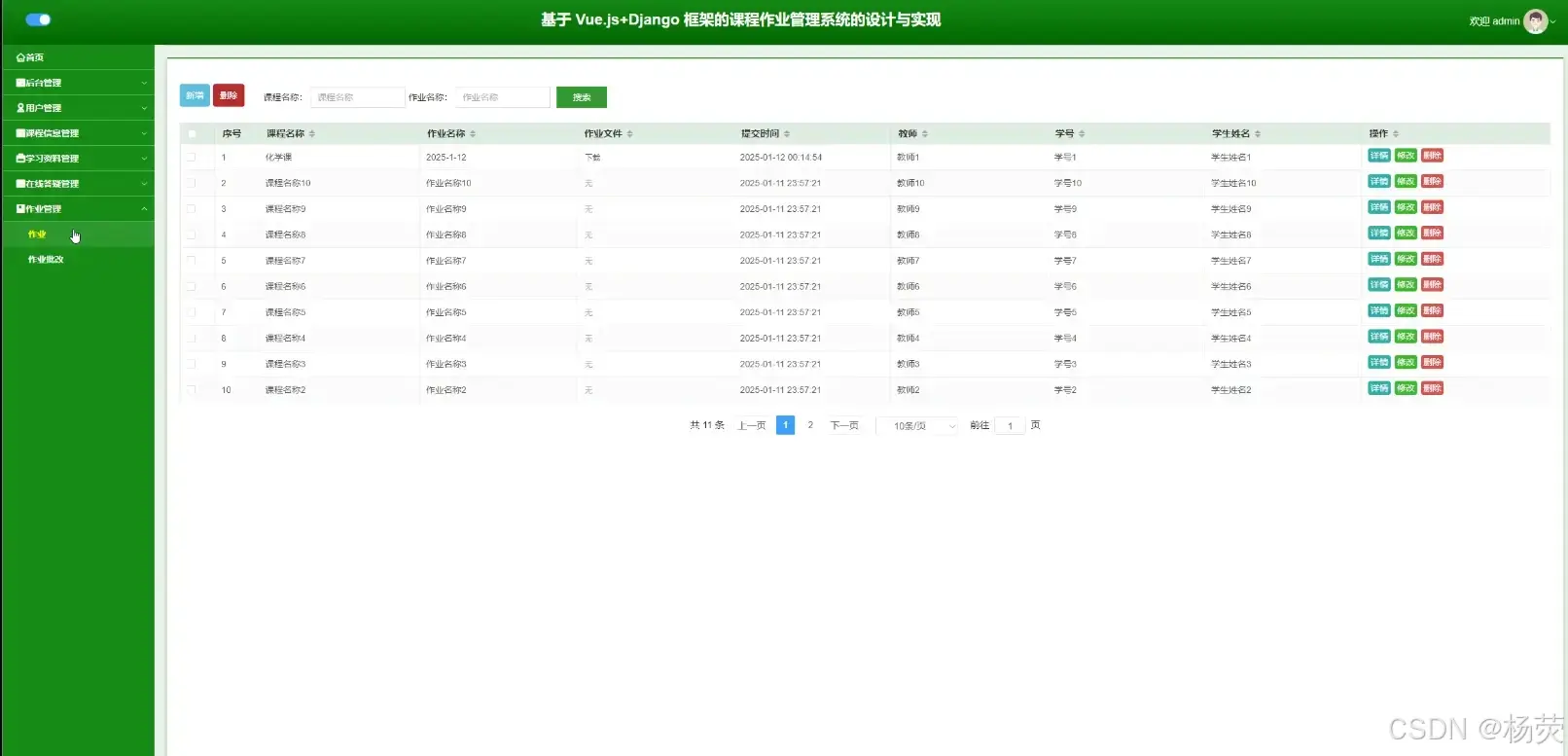Screen dimensions: 1568x756
Task: Select the 作业 submenu item
Action: 77,234
